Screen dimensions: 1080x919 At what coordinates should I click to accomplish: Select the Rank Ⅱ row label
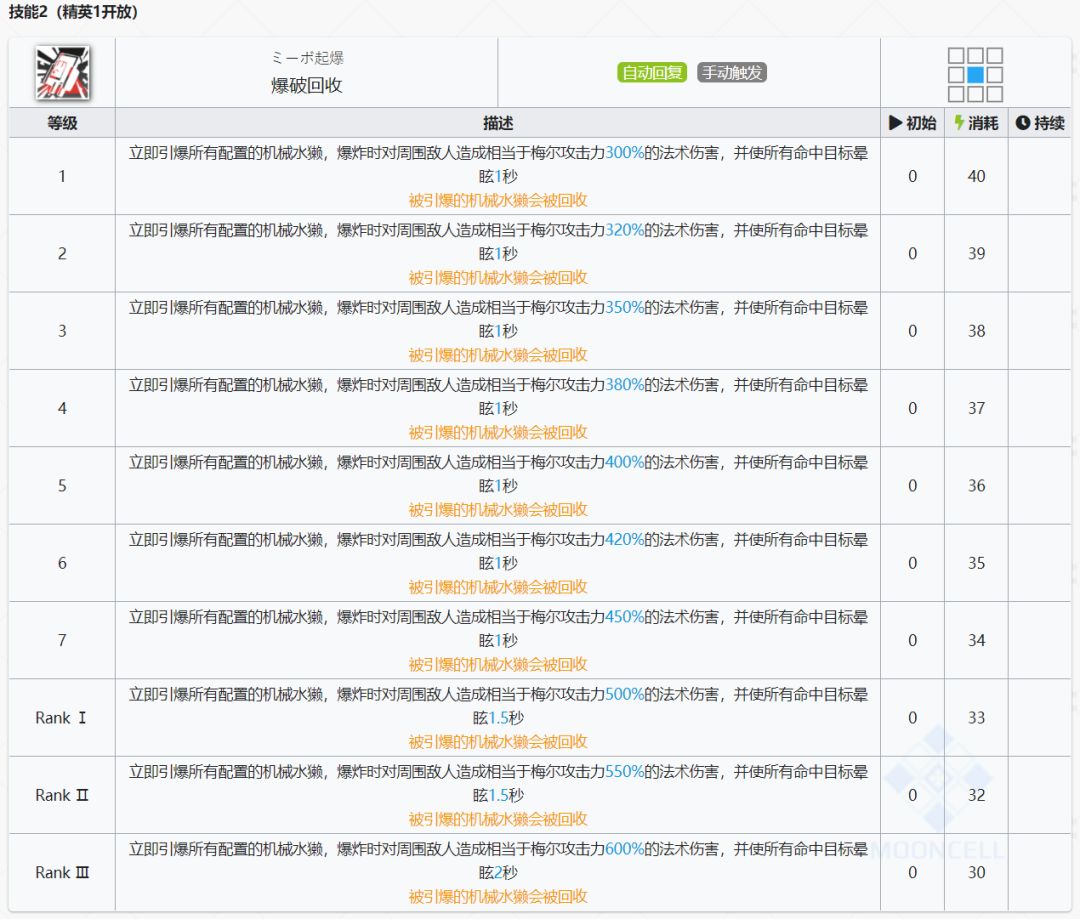[62, 795]
